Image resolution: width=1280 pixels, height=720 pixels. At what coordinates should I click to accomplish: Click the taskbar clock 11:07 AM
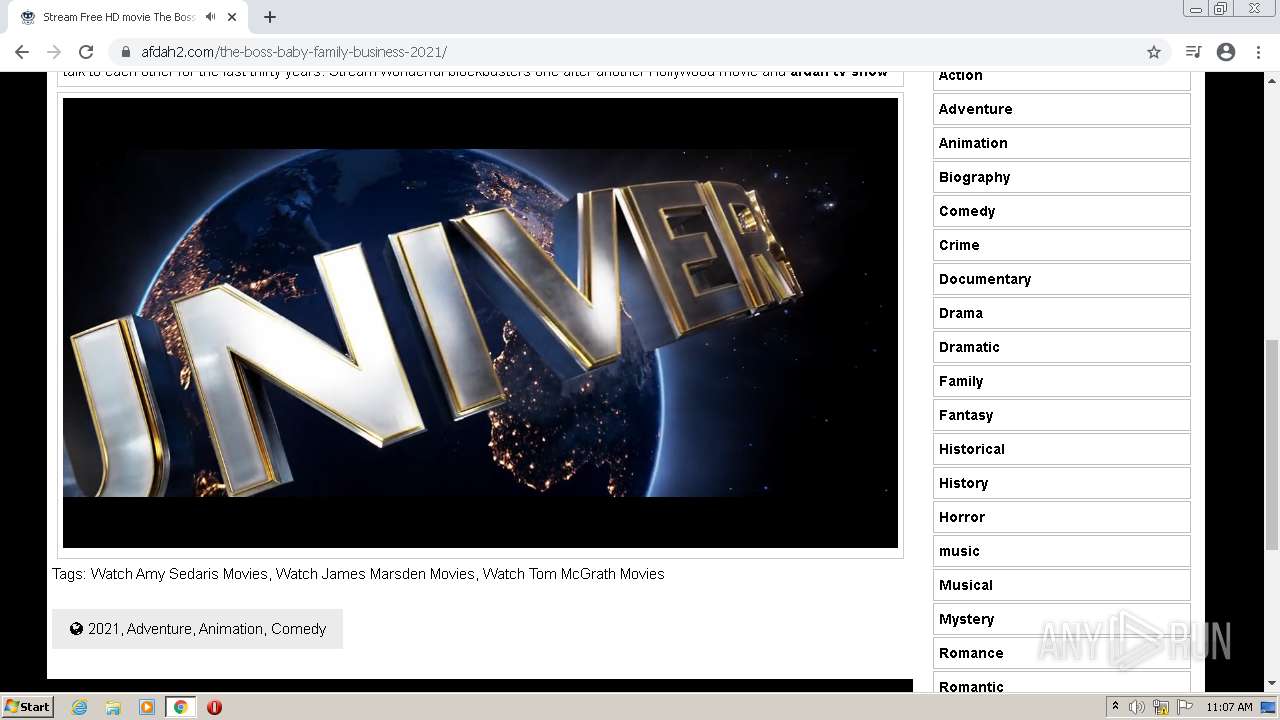(1229, 707)
